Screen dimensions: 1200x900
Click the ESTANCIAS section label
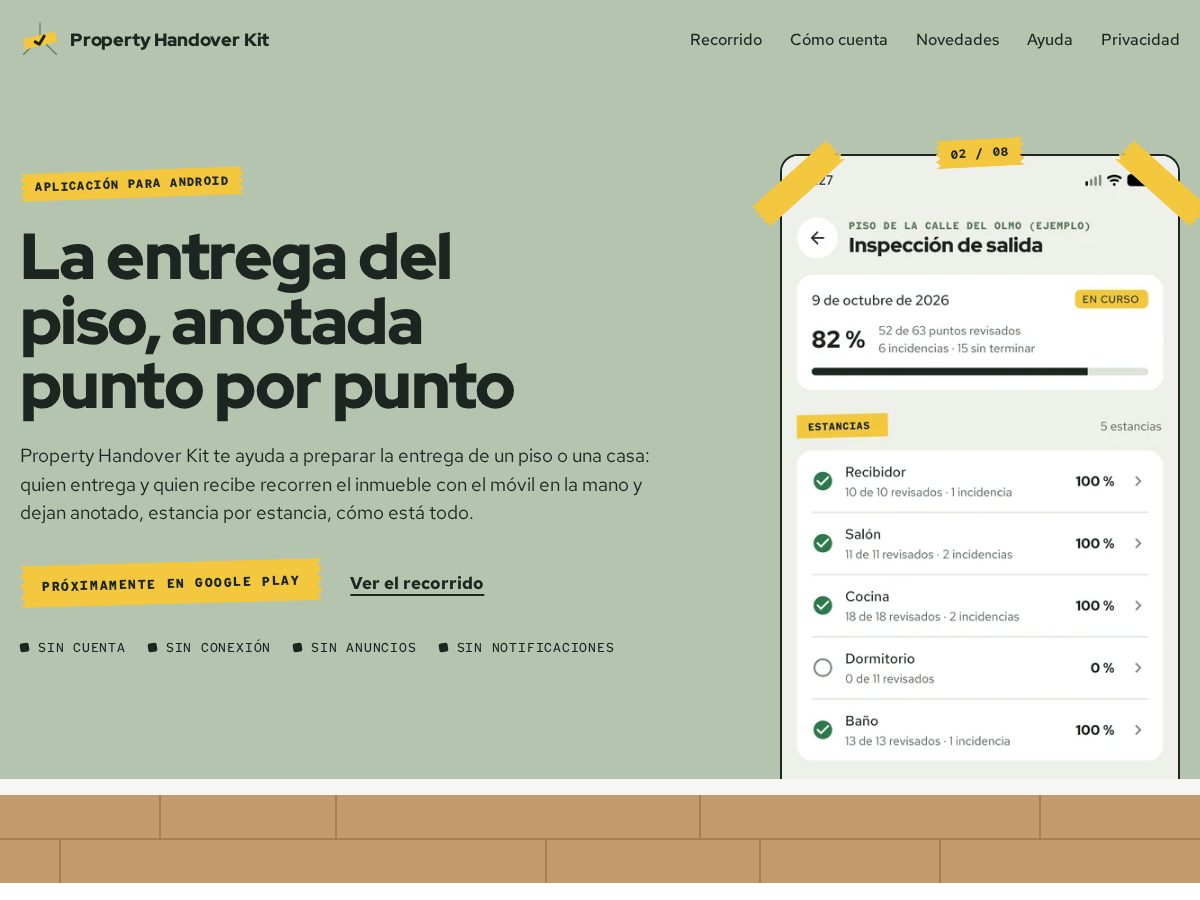tap(842, 426)
